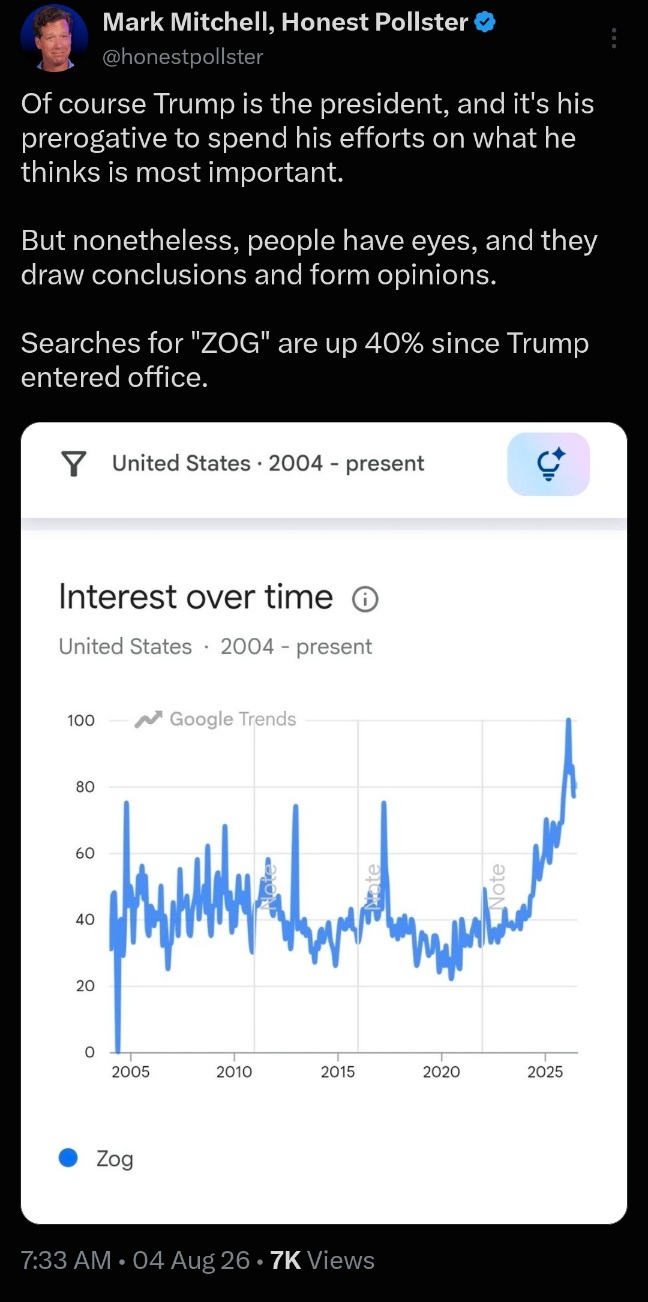Image resolution: width=648 pixels, height=1302 pixels.
Task: Click the Note marker near 2017
Action: pyautogui.click(x=373, y=886)
